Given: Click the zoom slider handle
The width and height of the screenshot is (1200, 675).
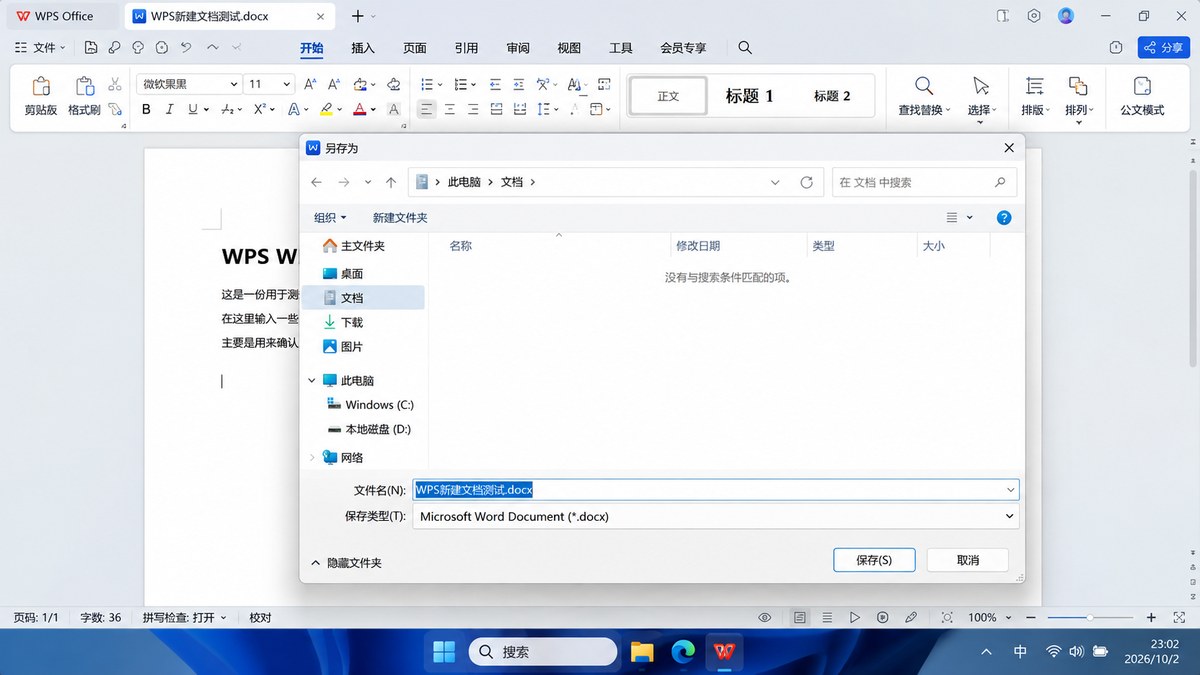Looking at the screenshot, I should (1089, 618).
